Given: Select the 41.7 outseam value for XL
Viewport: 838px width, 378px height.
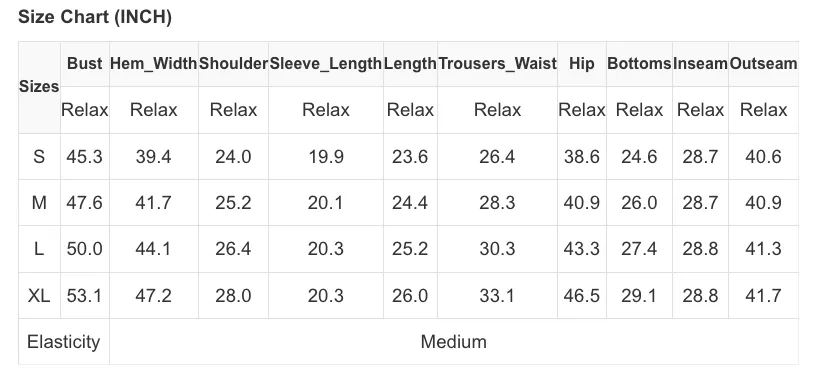Looking at the screenshot, I should click(x=763, y=295).
